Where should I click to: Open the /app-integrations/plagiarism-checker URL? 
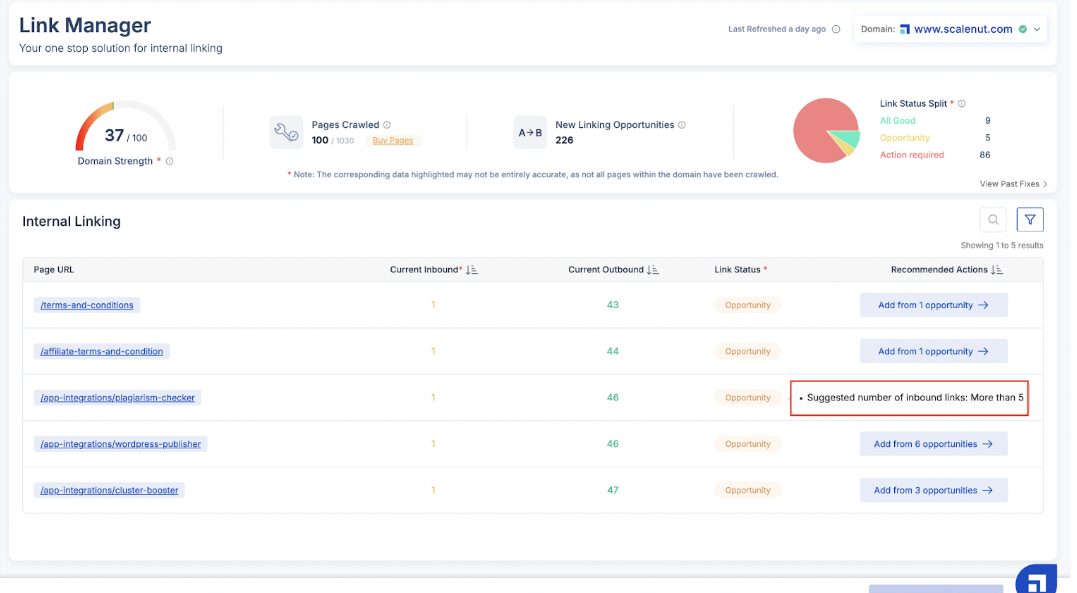[117, 398]
